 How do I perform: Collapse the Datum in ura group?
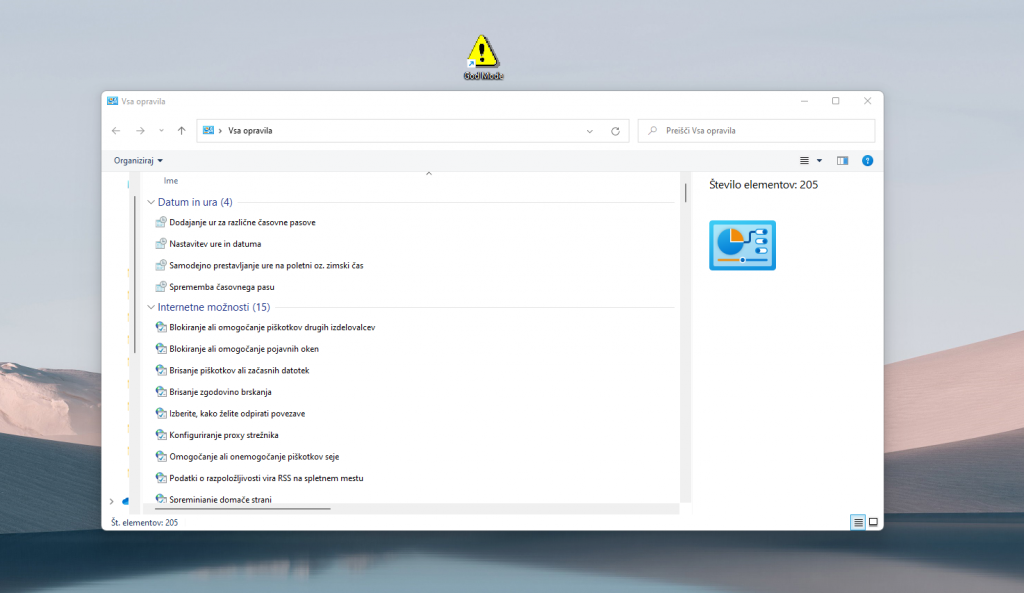tap(151, 202)
